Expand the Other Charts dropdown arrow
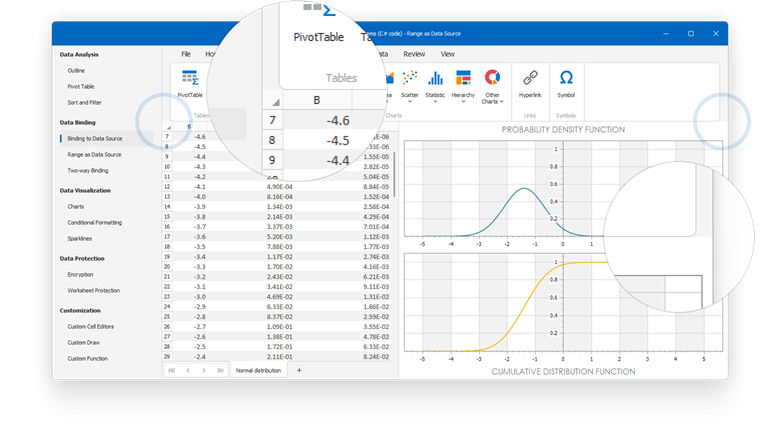The width and height of the screenshot is (780, 430). (x=501, y=102)
